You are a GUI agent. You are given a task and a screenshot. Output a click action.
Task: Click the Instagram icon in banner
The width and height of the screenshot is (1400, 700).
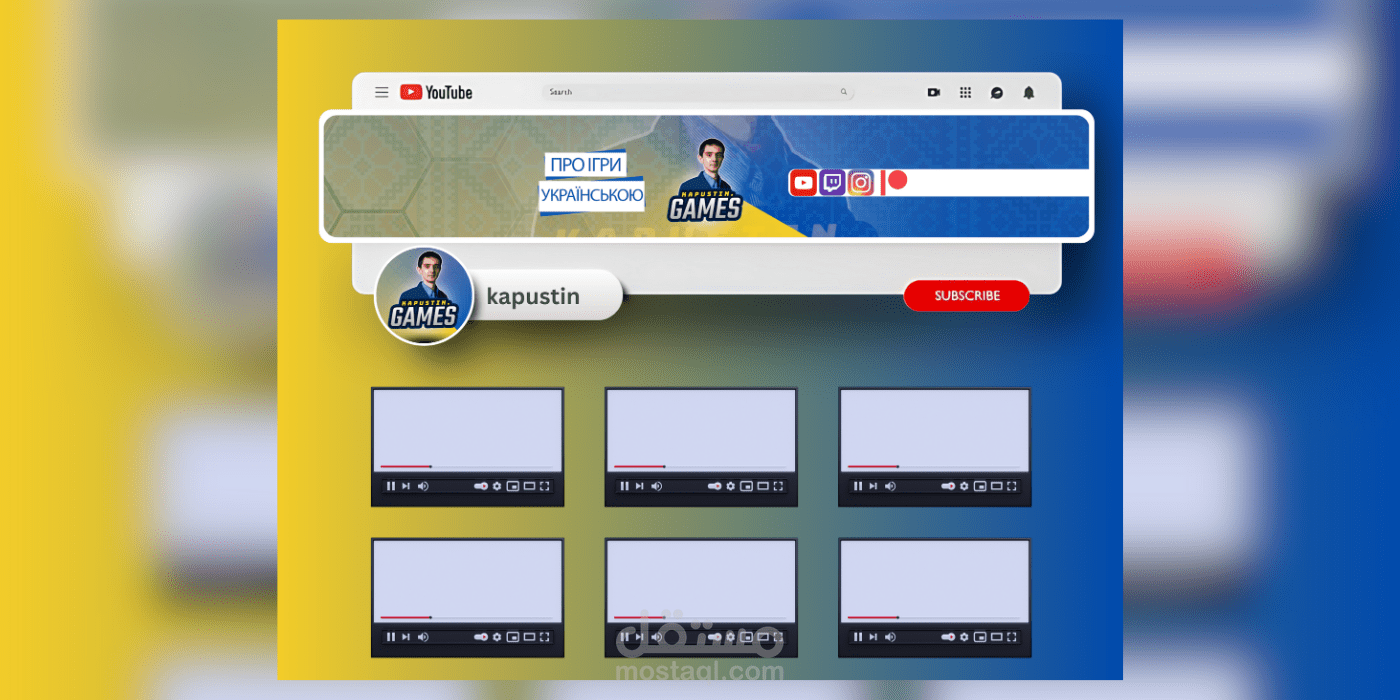(860, 183)
